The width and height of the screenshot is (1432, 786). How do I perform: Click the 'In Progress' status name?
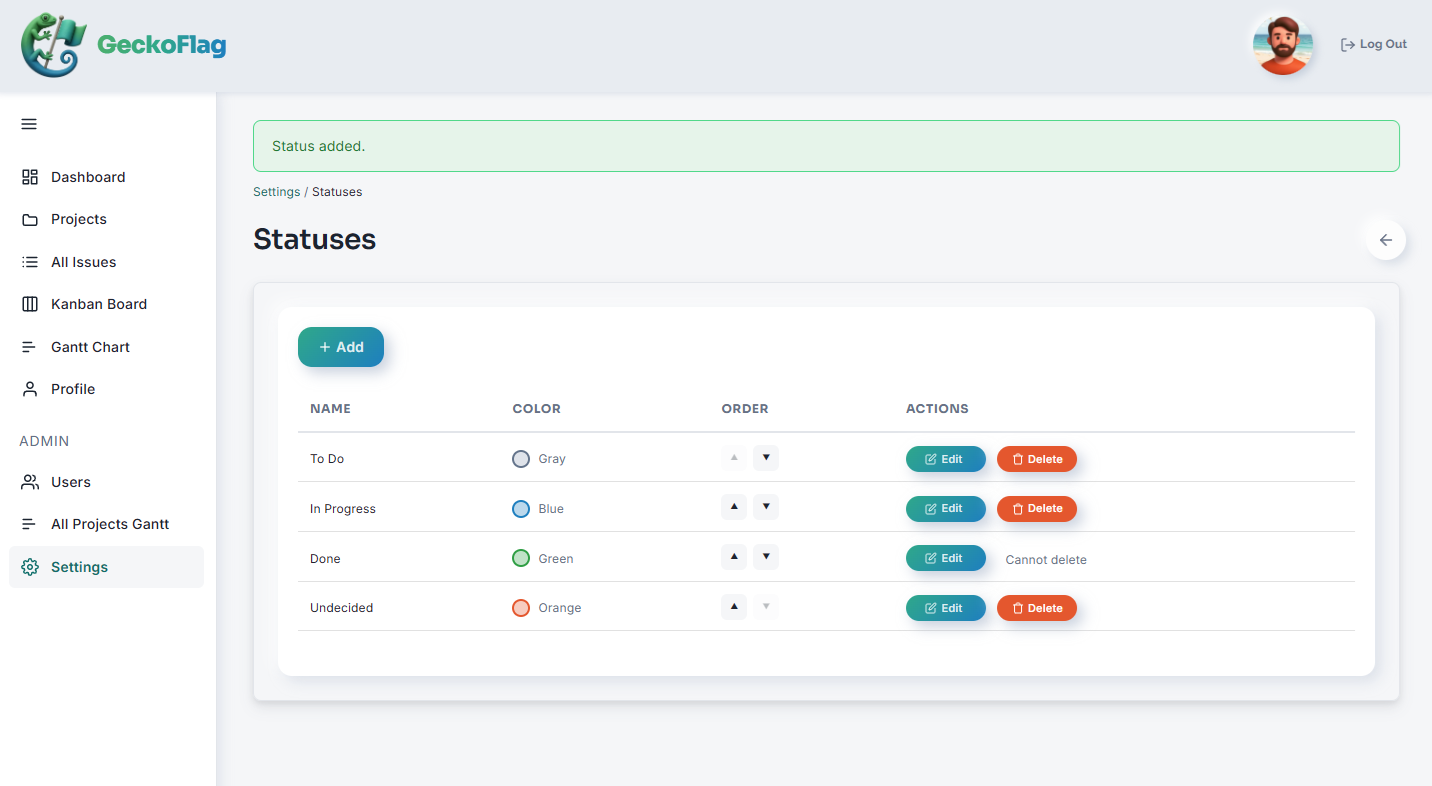[x=343, y=509]
